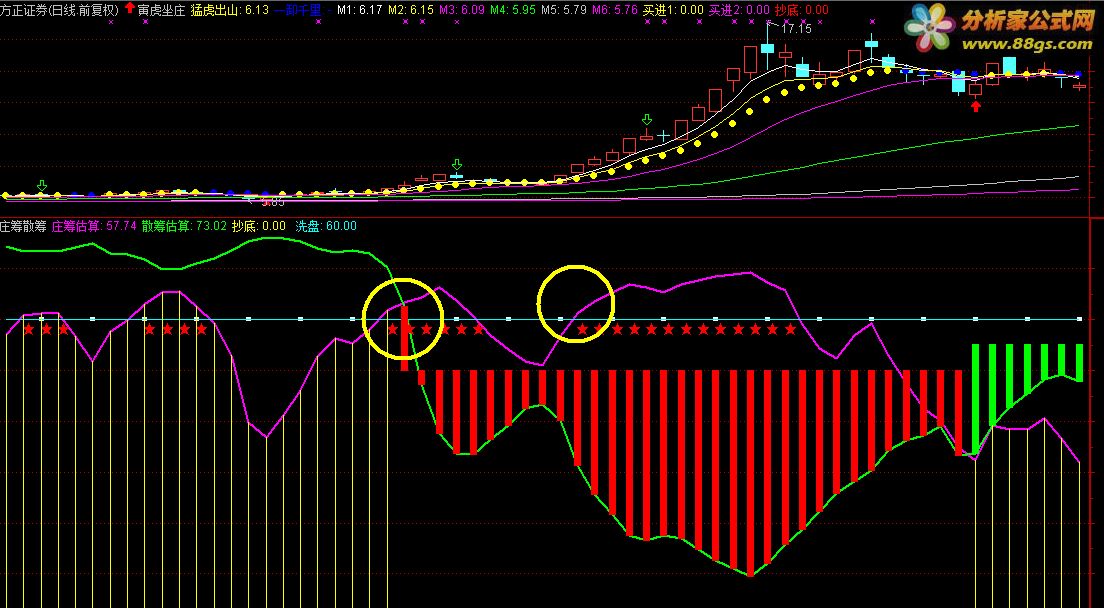Click the 买进1: 0.00 readout
Viewport: 1104px width, 608px height.
pos(673,10)
